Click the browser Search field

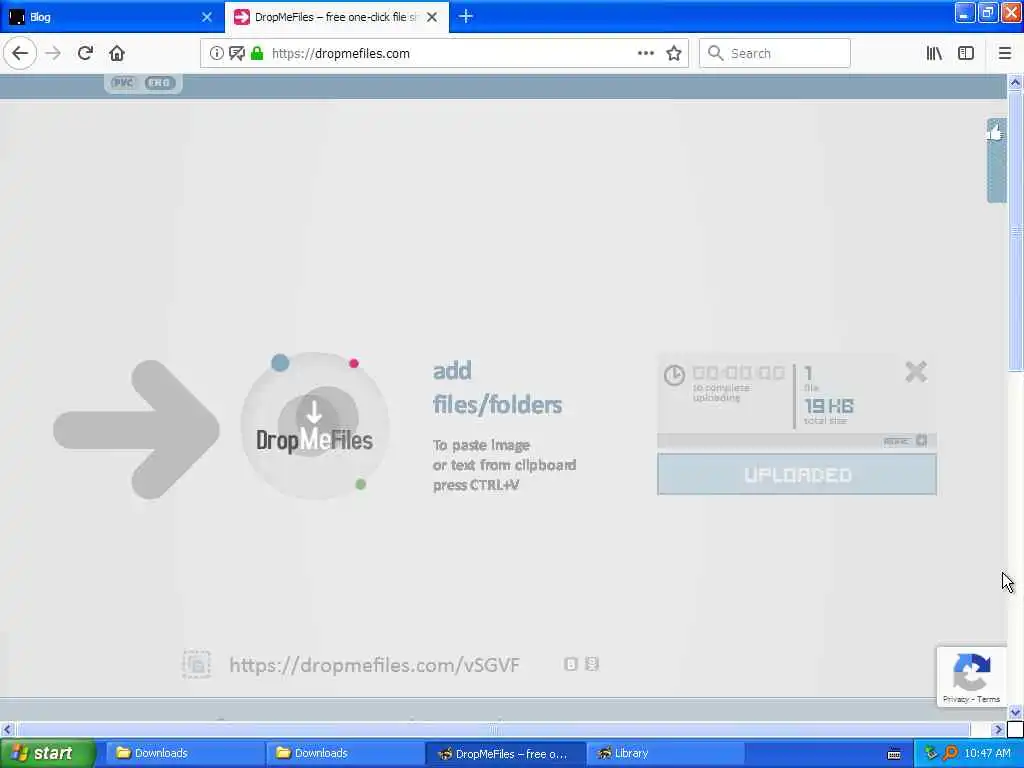[775, 54]
